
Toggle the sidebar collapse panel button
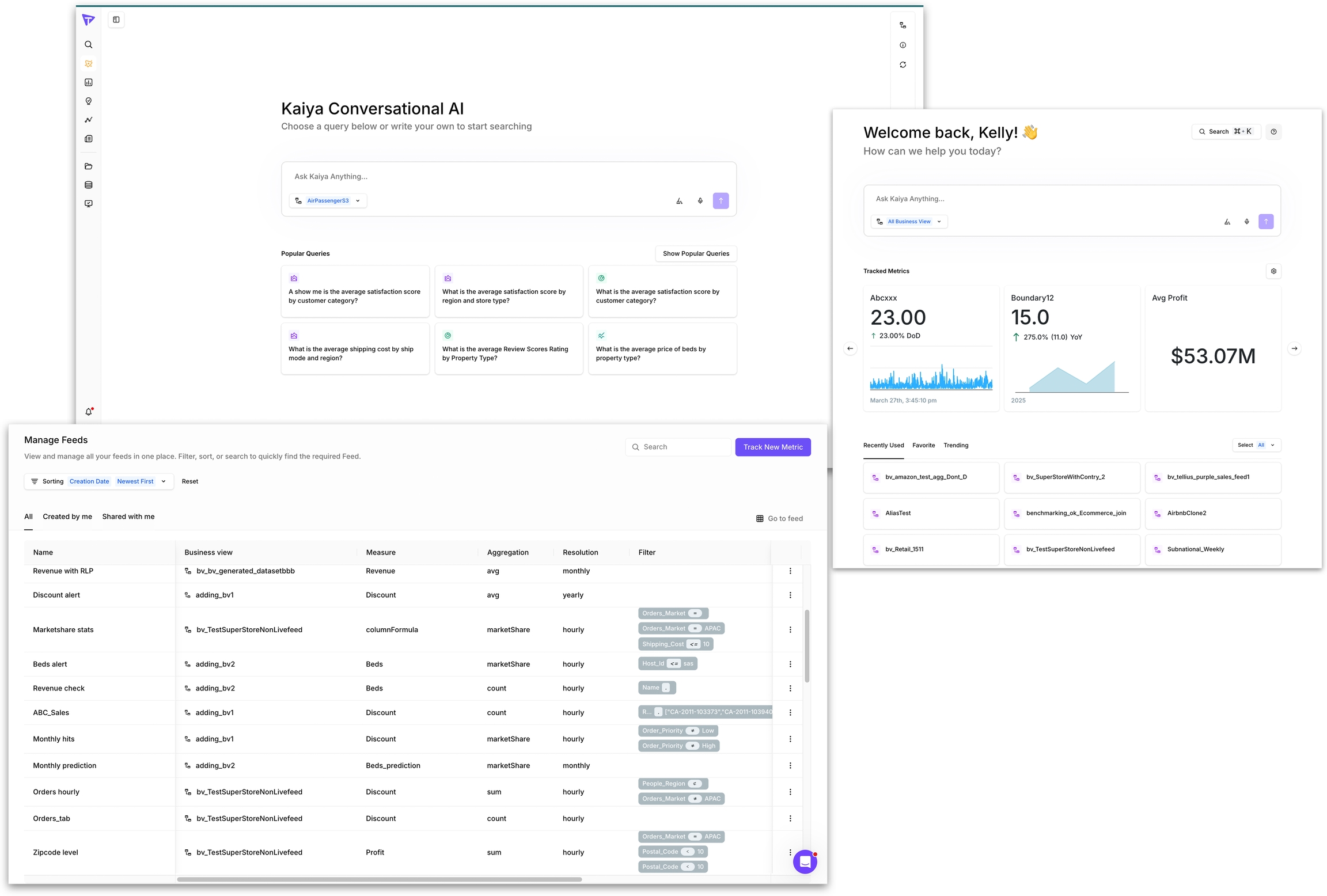[116, 20]
